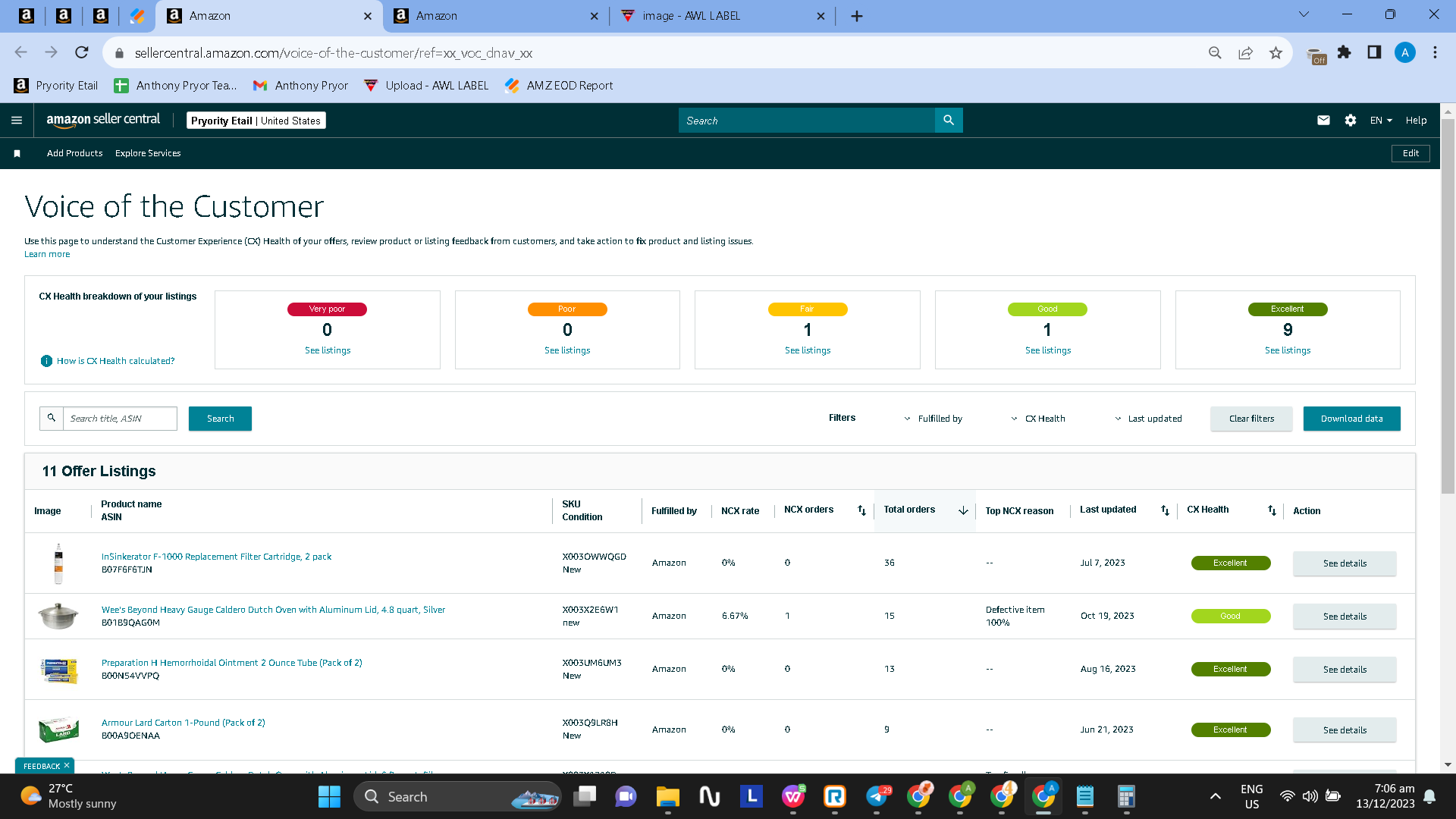This screenshot has width=1456, height=819.
Task: Click the Search title, ASIN input field
Action: [120, 419]
